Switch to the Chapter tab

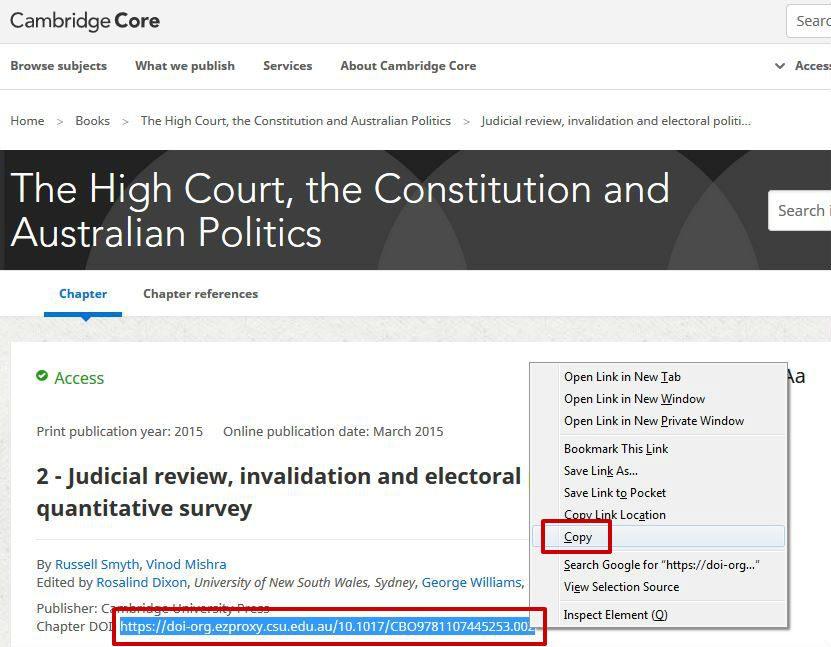pos(83,294)
